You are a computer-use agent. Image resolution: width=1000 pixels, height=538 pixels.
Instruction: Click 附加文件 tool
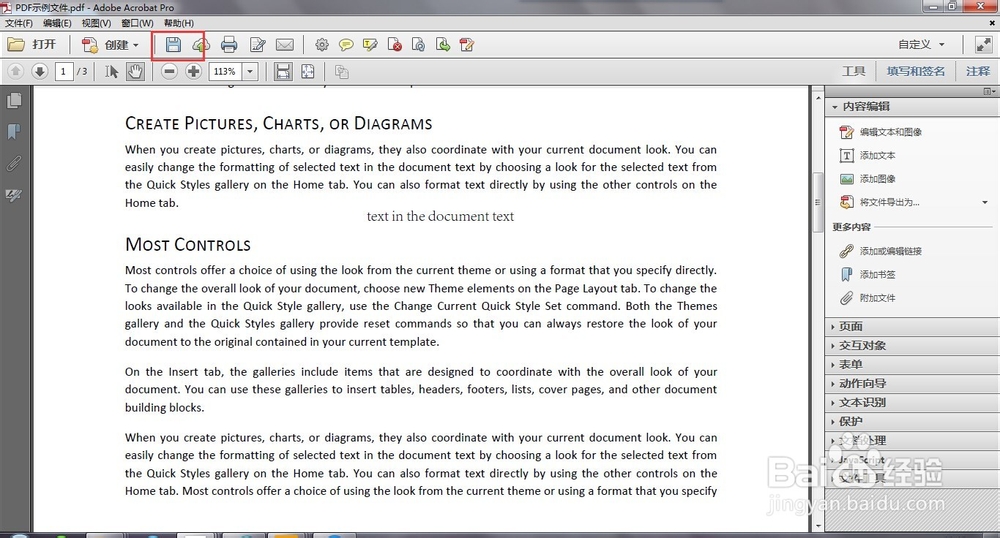(868, 298)
